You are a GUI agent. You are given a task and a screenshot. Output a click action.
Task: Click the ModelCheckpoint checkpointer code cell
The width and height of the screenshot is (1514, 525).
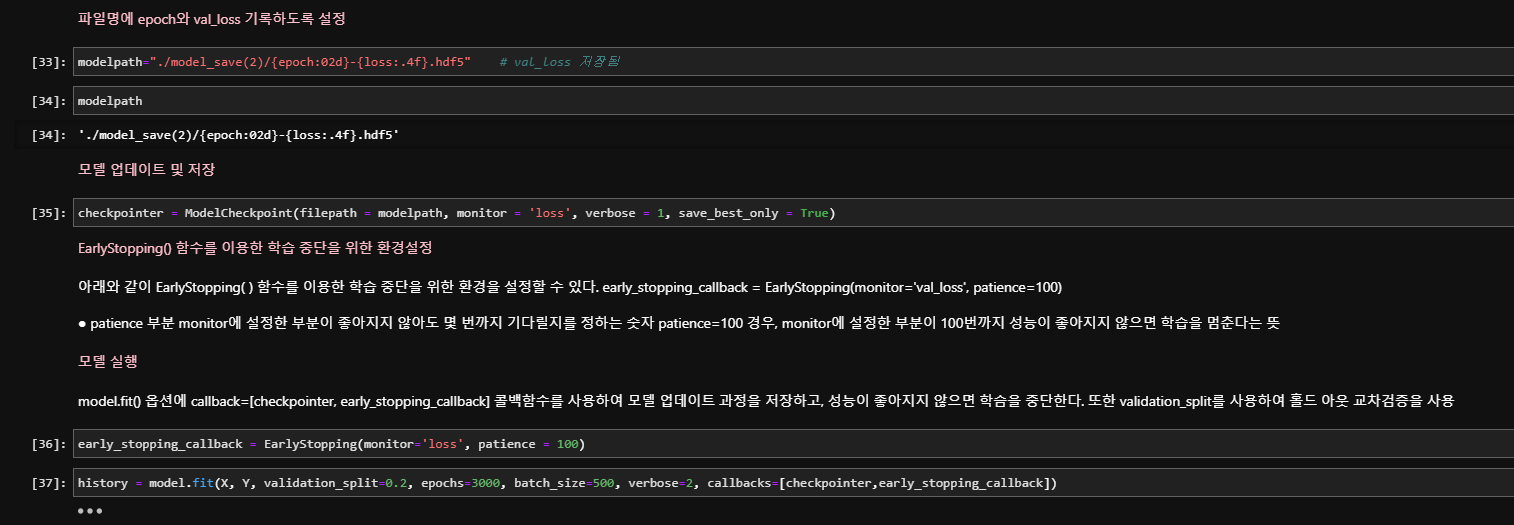794,213
